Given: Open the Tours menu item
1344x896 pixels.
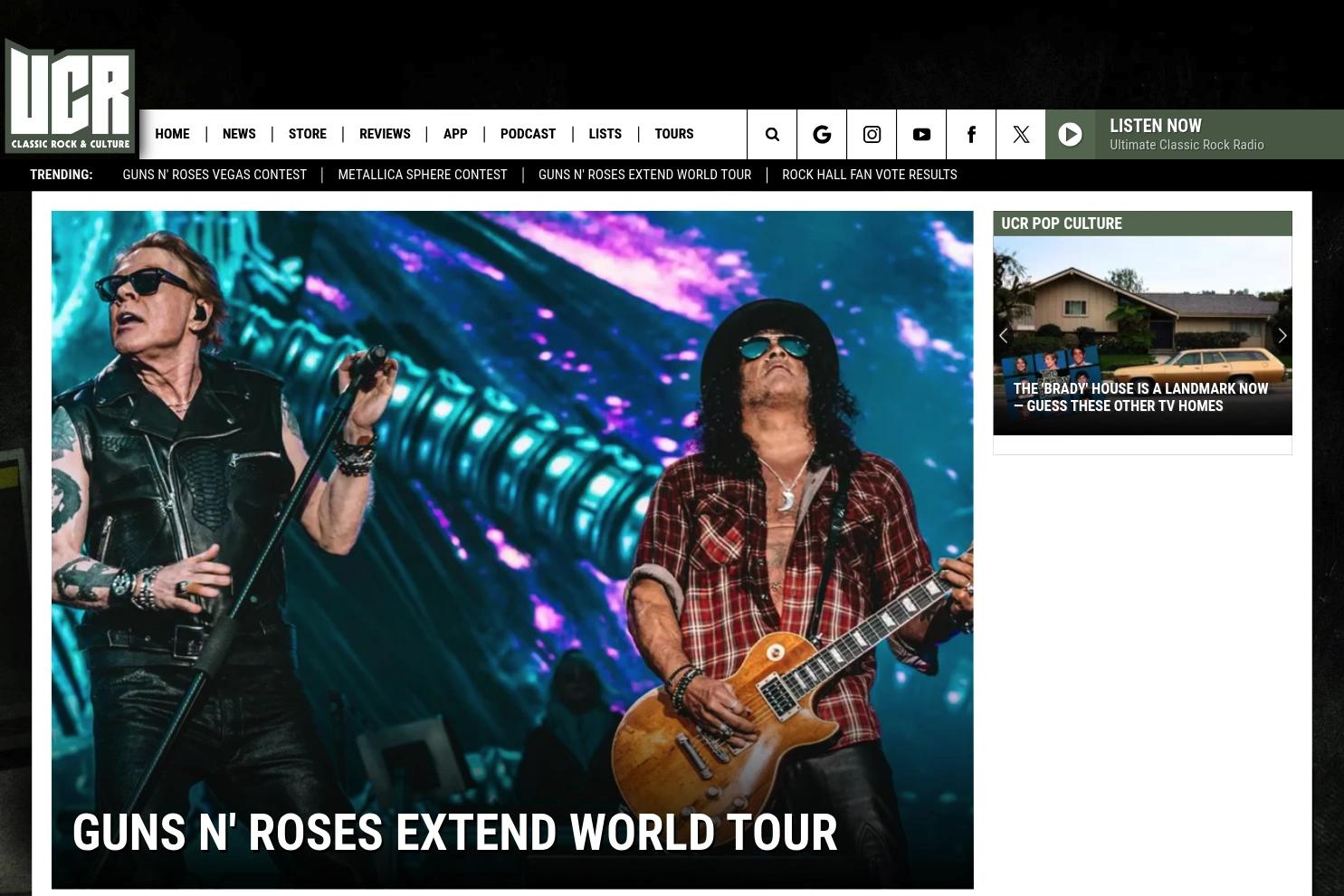Looking at the screenshot, I should (x=674, y=134).
